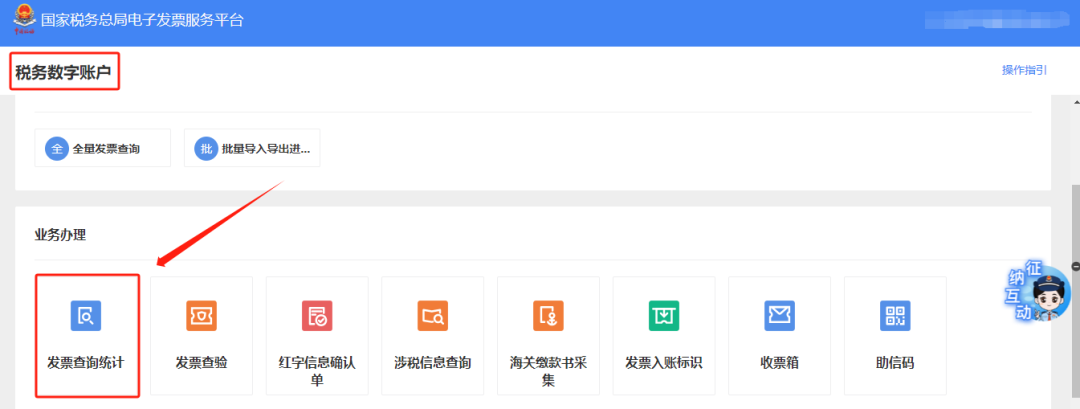
Task: Click the 批量导入导出 shortcut button
Action: [x=252, y=149]
